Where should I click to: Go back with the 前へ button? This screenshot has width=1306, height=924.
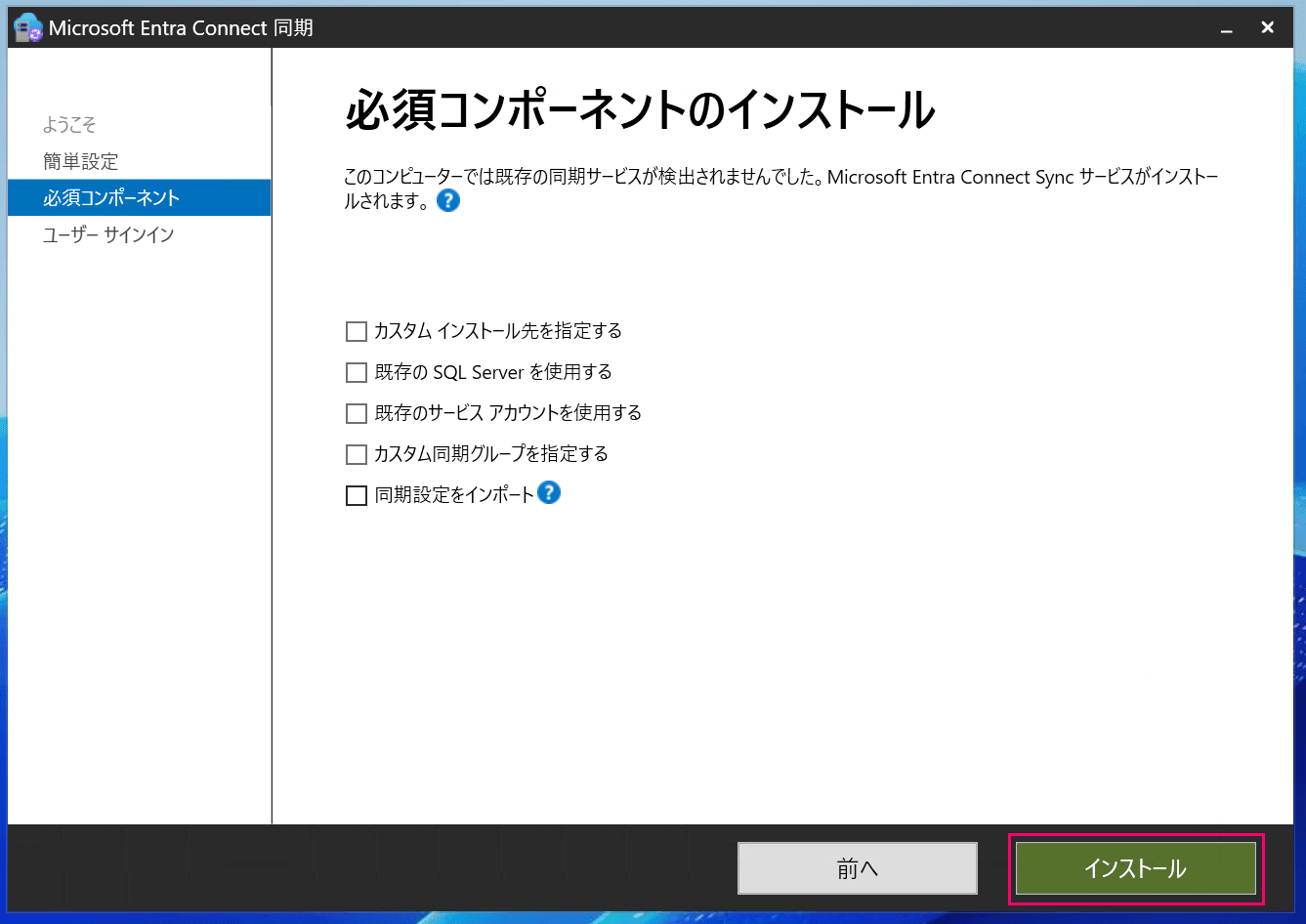coord(858,868)
